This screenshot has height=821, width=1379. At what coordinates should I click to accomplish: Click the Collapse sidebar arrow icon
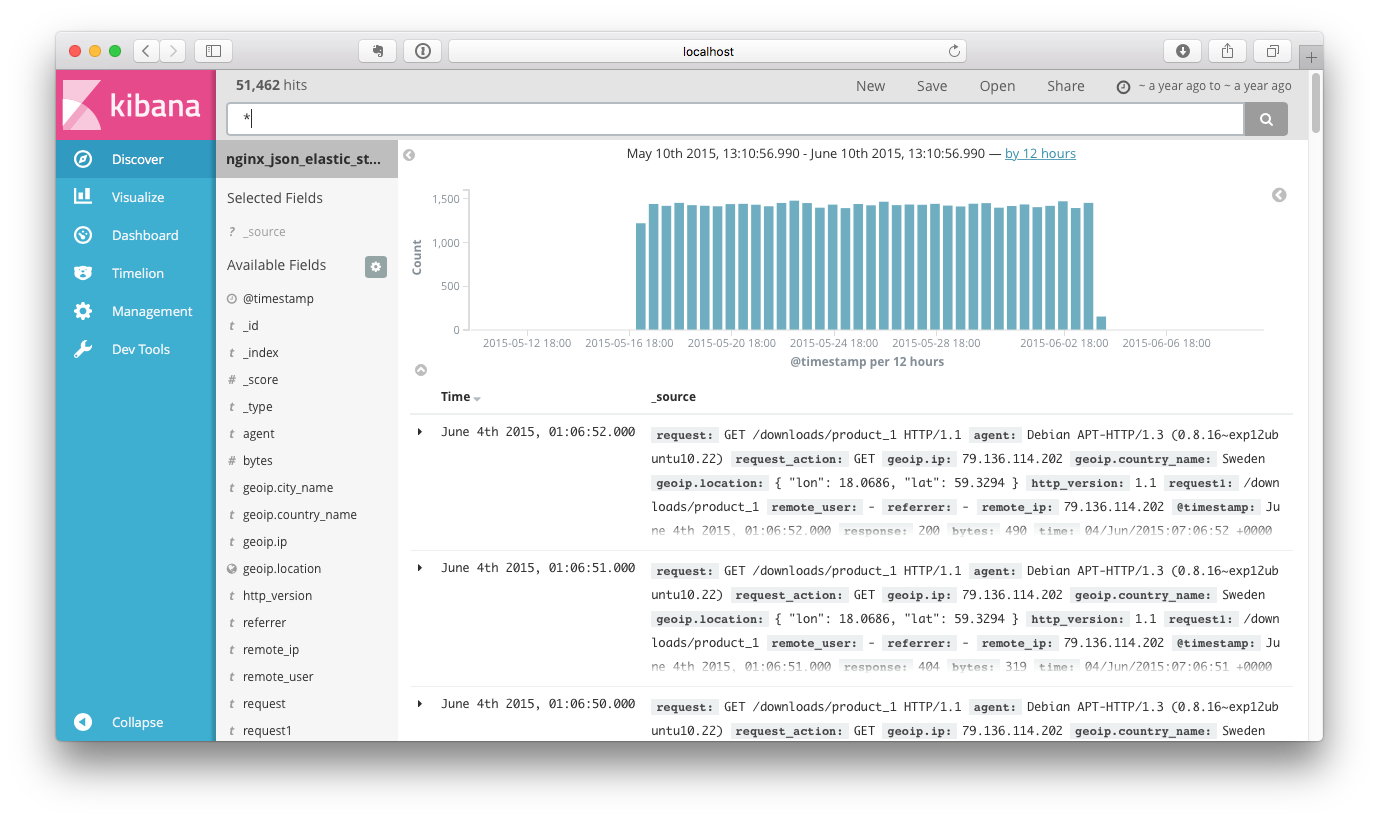point(83,722)
